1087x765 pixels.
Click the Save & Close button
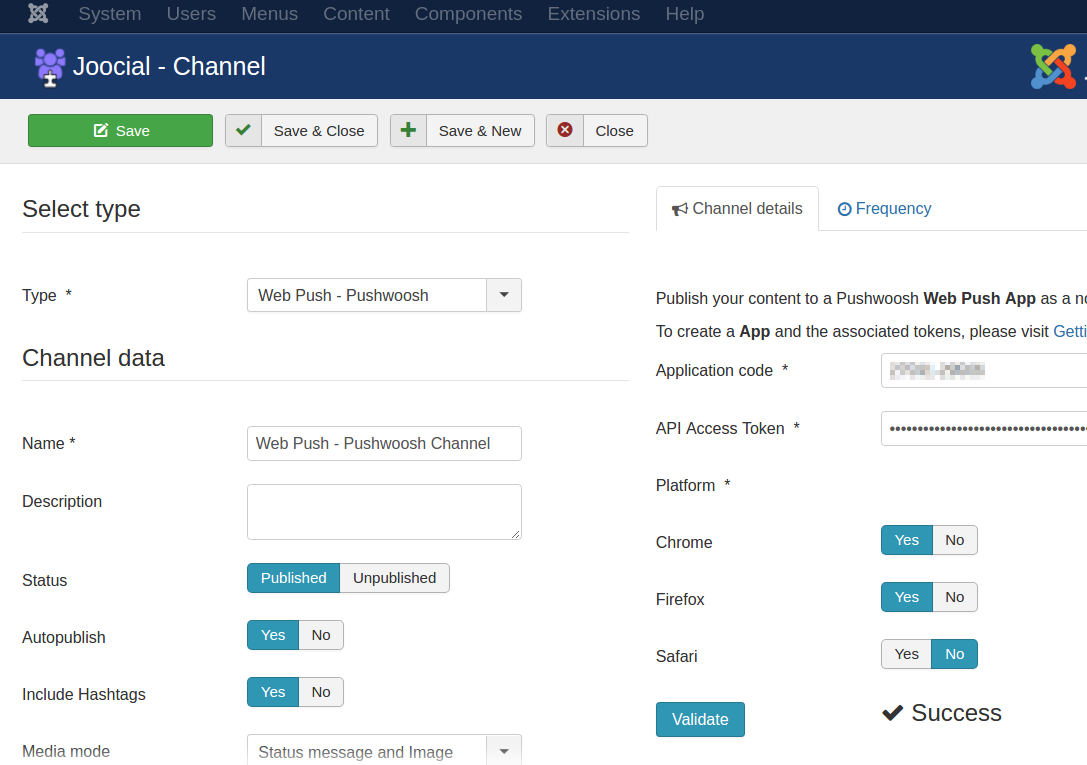(302, 130)
